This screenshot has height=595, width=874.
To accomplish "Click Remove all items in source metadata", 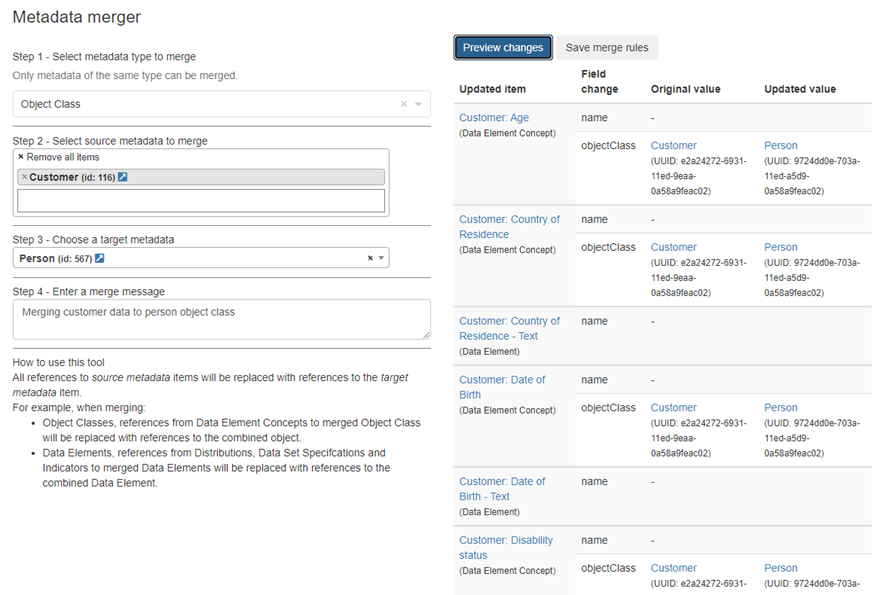I will tap(58, 157).
